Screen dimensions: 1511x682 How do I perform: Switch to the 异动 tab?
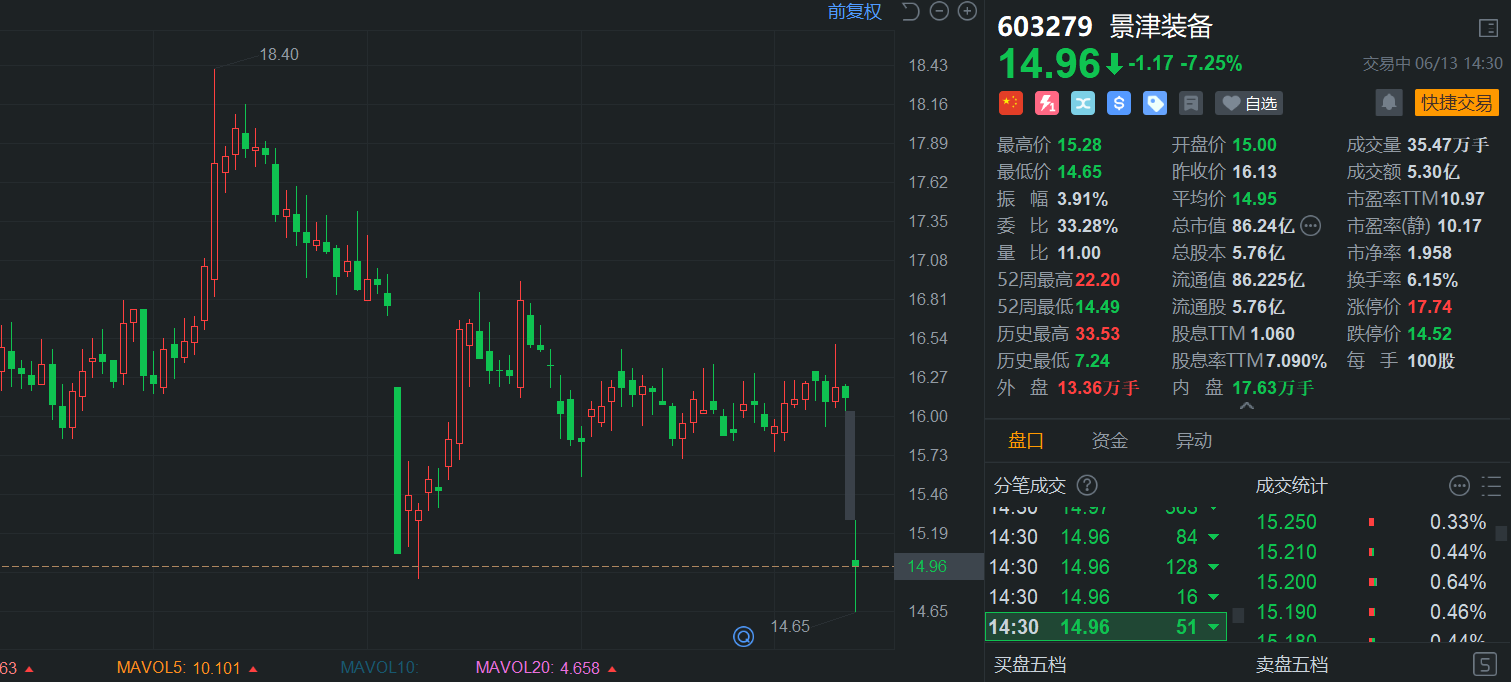point(1194,441)
